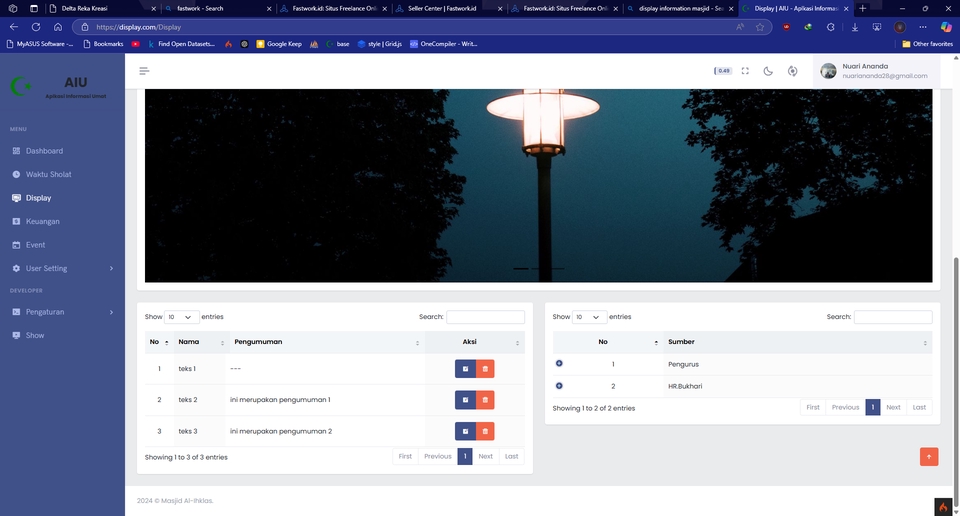
Task: Open entries dropdown in Sumber table
Action: tap(589, 317)
